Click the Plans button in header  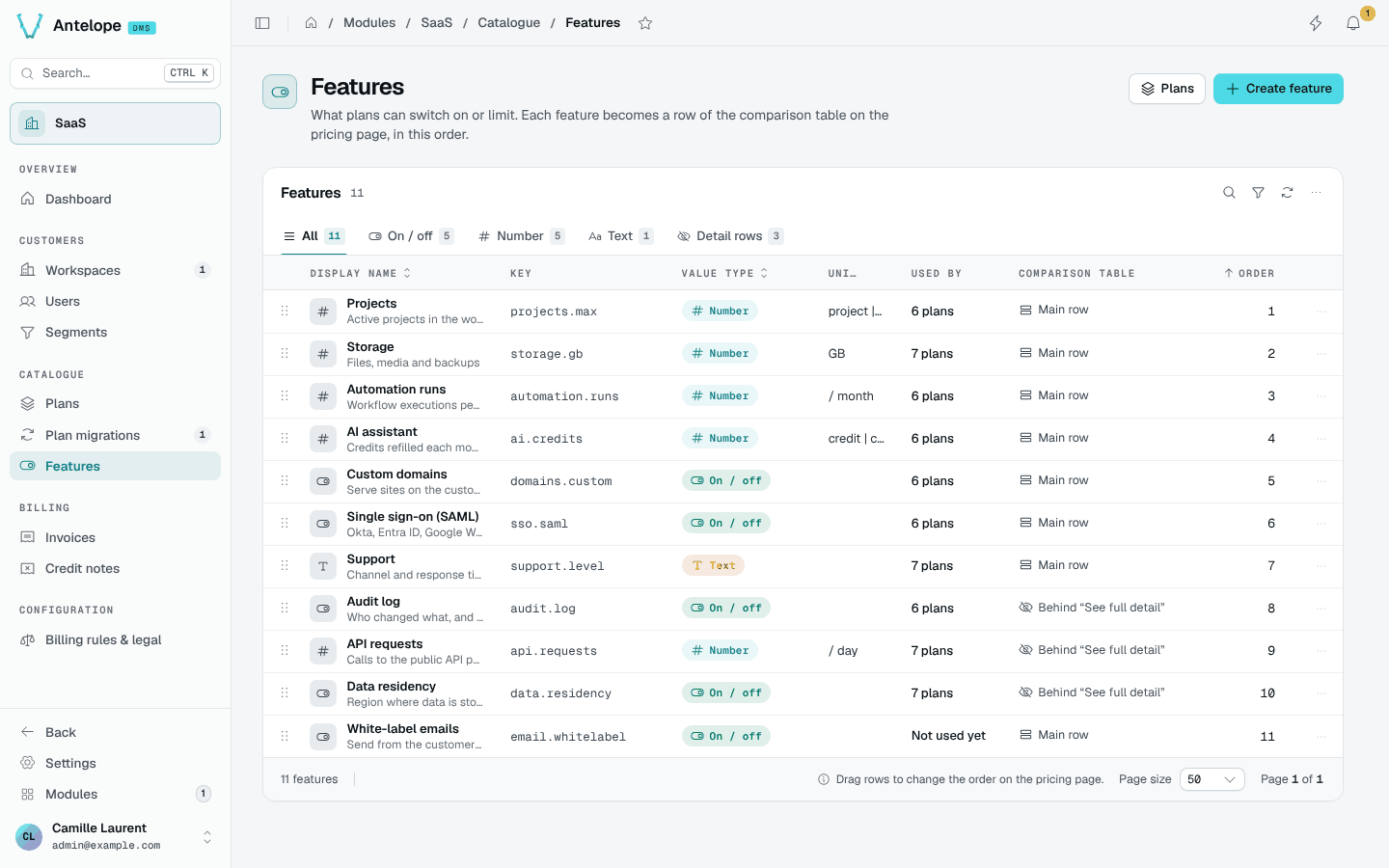1167,89
